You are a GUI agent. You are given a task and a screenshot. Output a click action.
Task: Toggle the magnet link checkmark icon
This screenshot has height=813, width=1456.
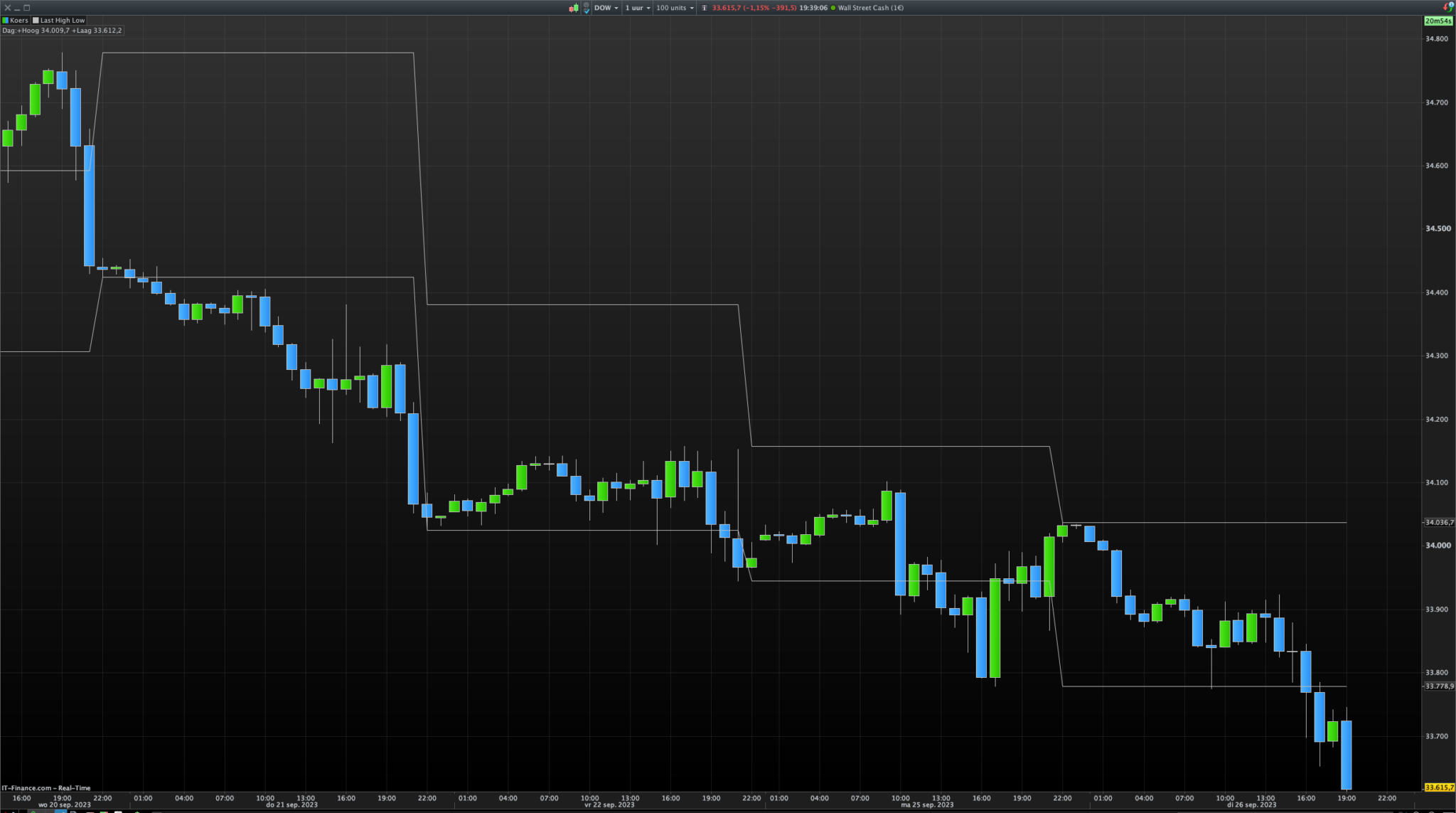point(587,8)
